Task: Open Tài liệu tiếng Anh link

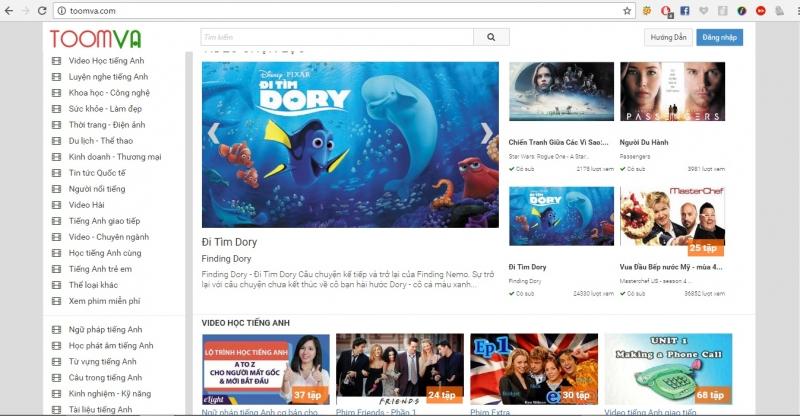Action: click(x=100, y=409)
